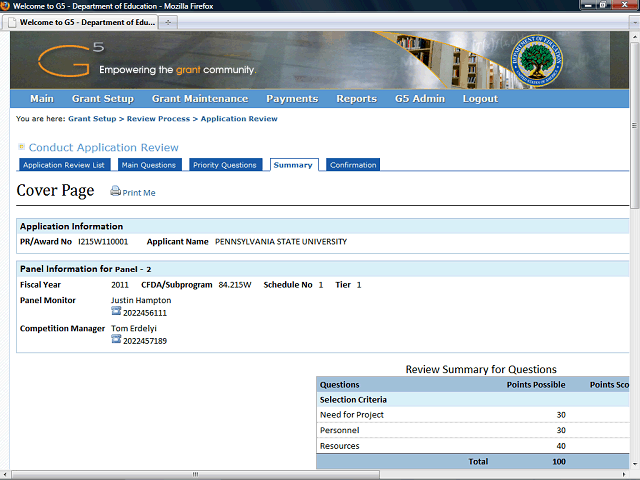Open the Payments menu
640x480 pixels.
(292, 99)
